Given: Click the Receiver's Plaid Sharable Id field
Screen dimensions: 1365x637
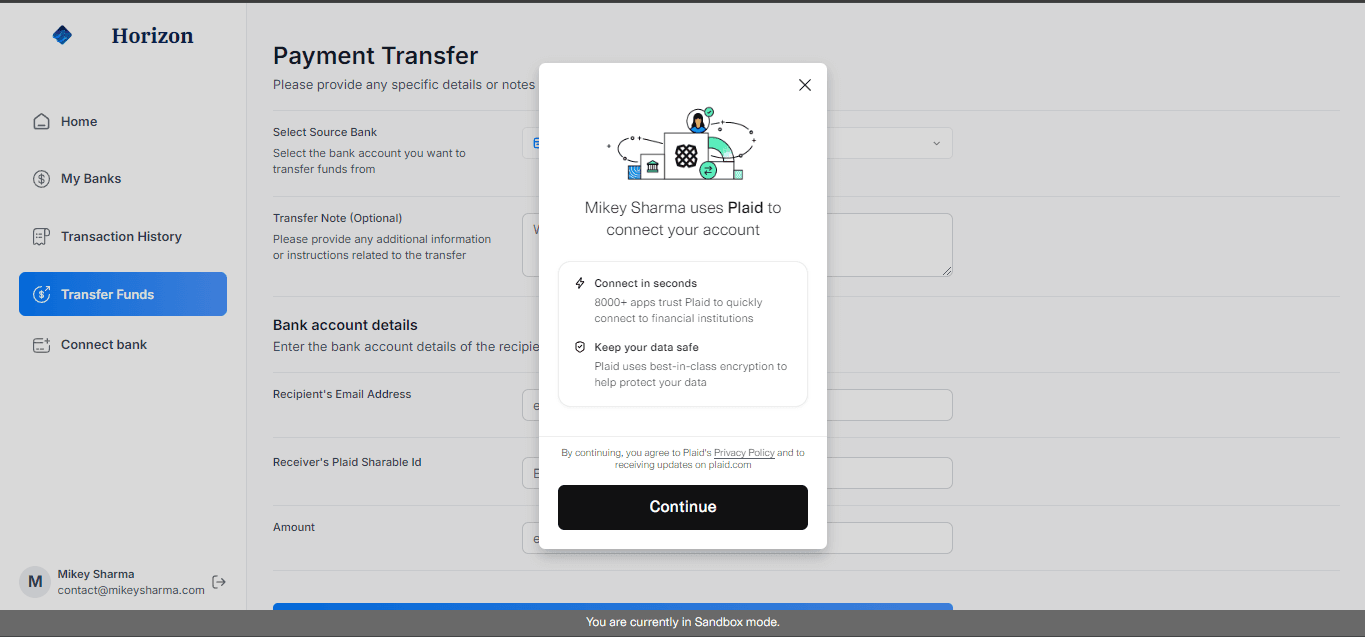Looking at the screenshot, I should 737,473.
